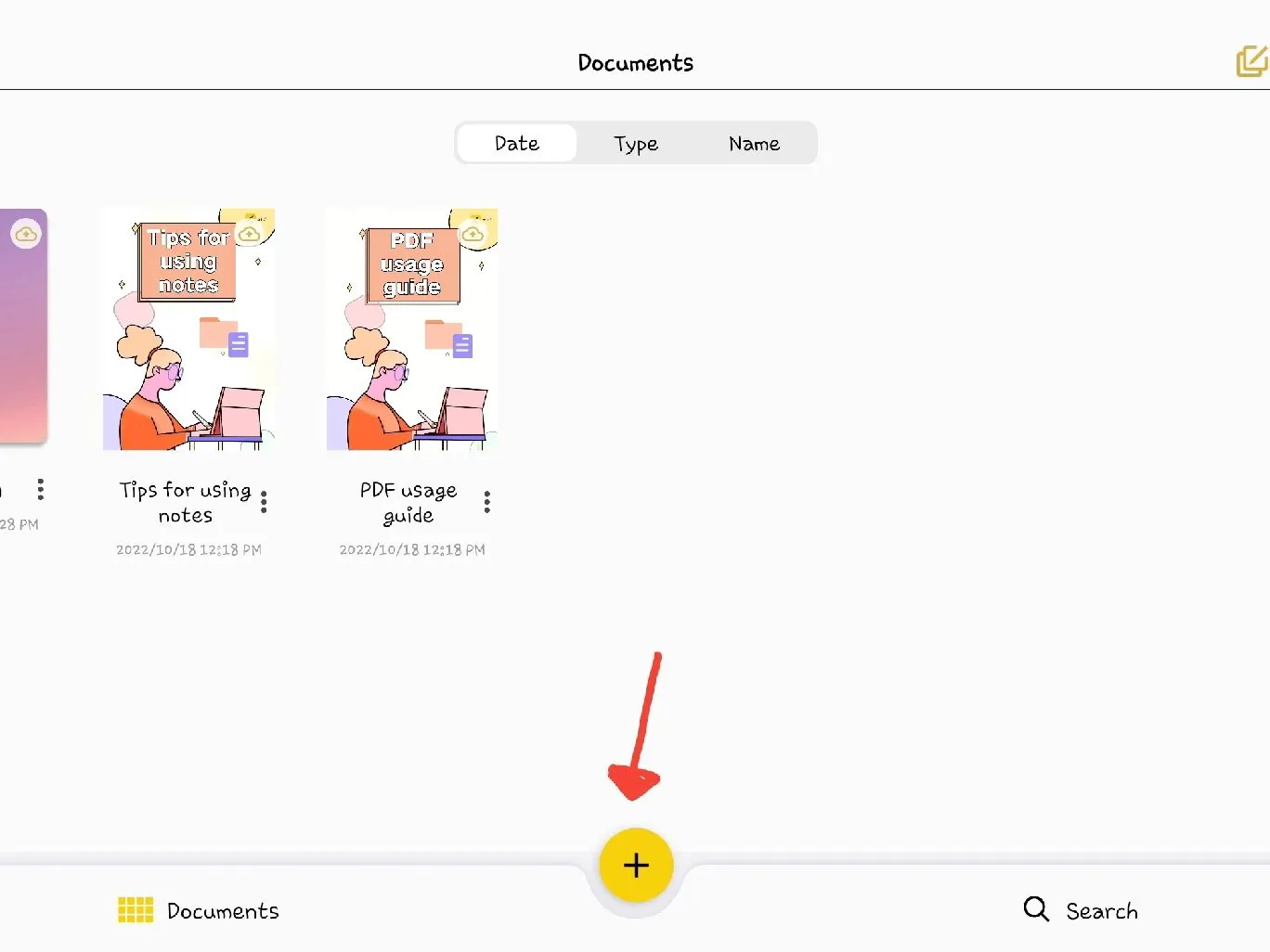
Task: Click the Search magnifier icon
Action: pyautogui.click(x=1035, y=910)
